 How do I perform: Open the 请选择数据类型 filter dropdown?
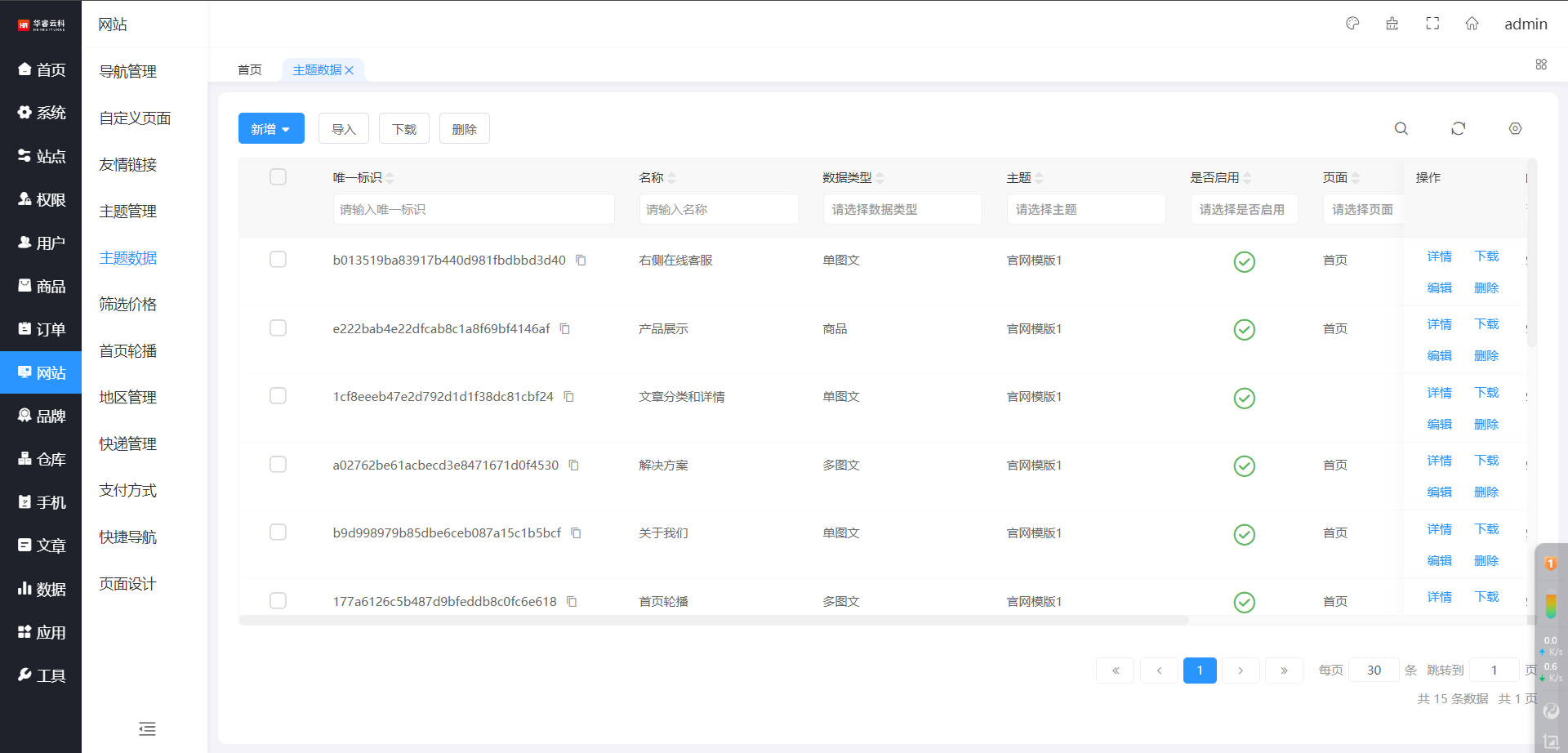902,210
